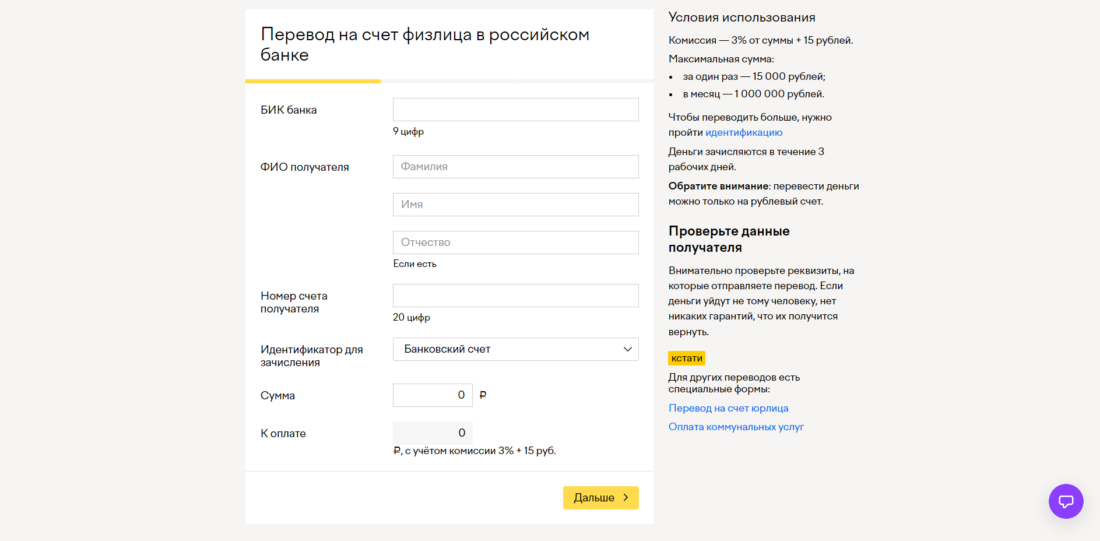
Task: Focus the recipient account number field
Action: point(515,296)
